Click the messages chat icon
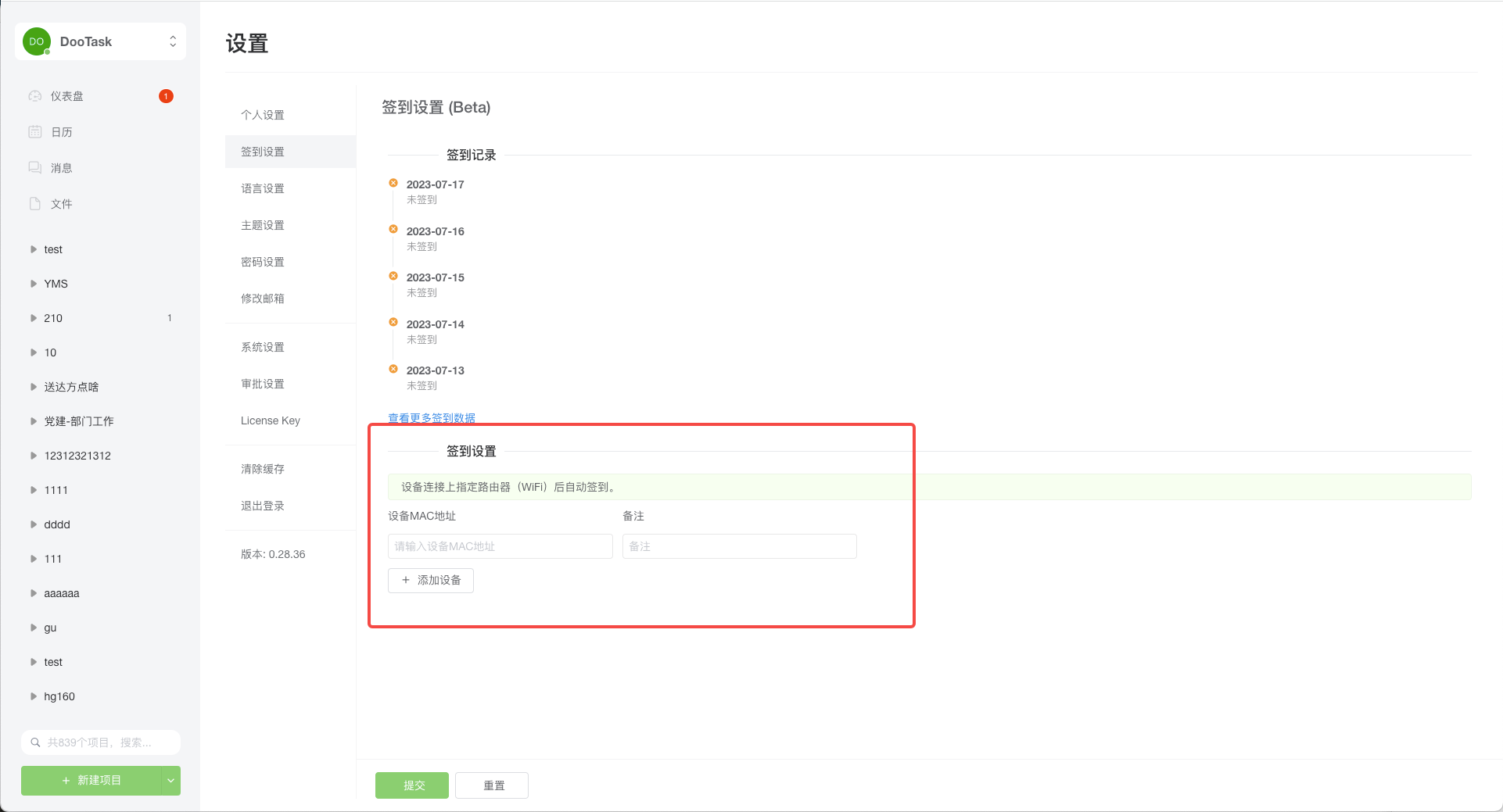This screenshot has height=812, width=1503. pos(35,168)
